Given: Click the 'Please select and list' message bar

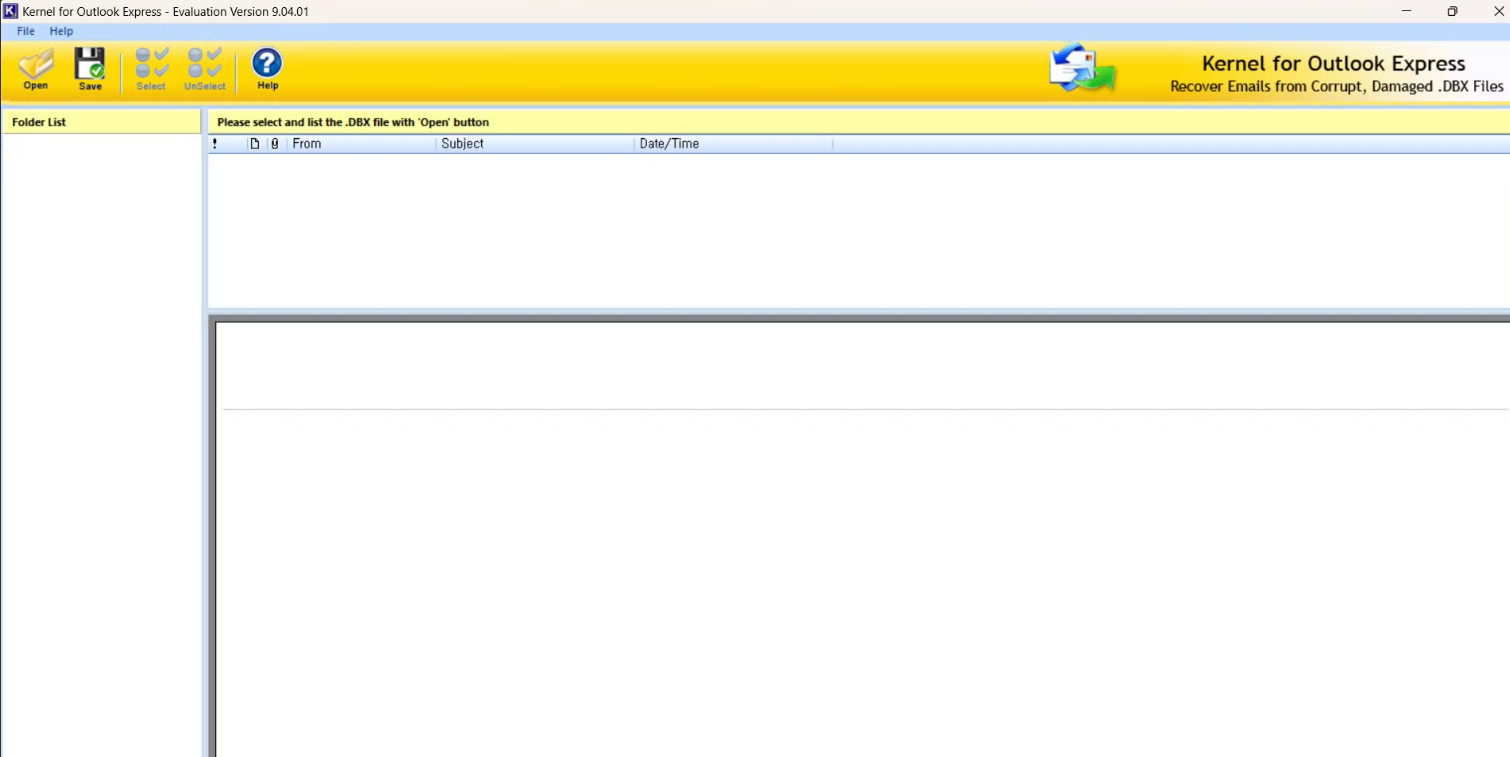Looking at the screenshot, I should point(858,122).
